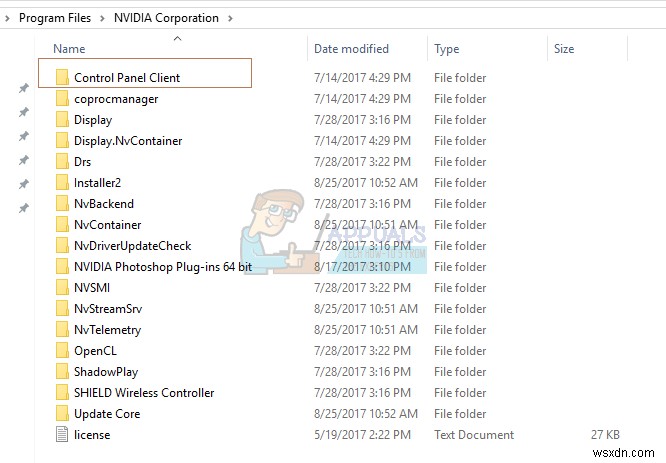
Task: Sort files by the Name column header
Action: coord(69,49)
